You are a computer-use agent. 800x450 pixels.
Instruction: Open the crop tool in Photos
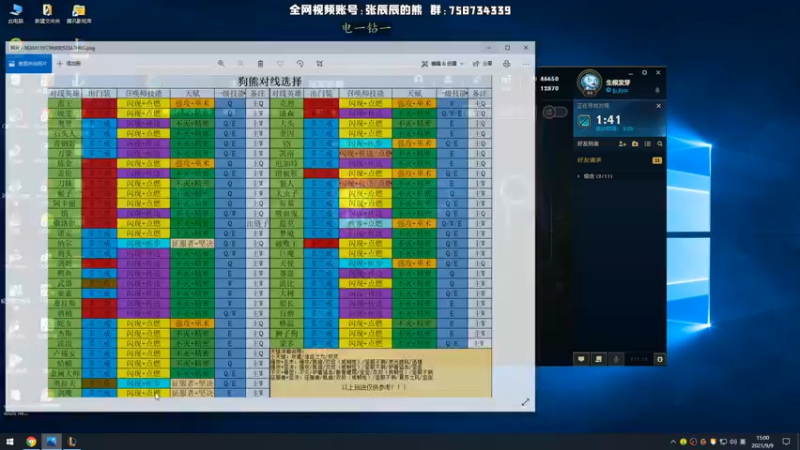319,64
